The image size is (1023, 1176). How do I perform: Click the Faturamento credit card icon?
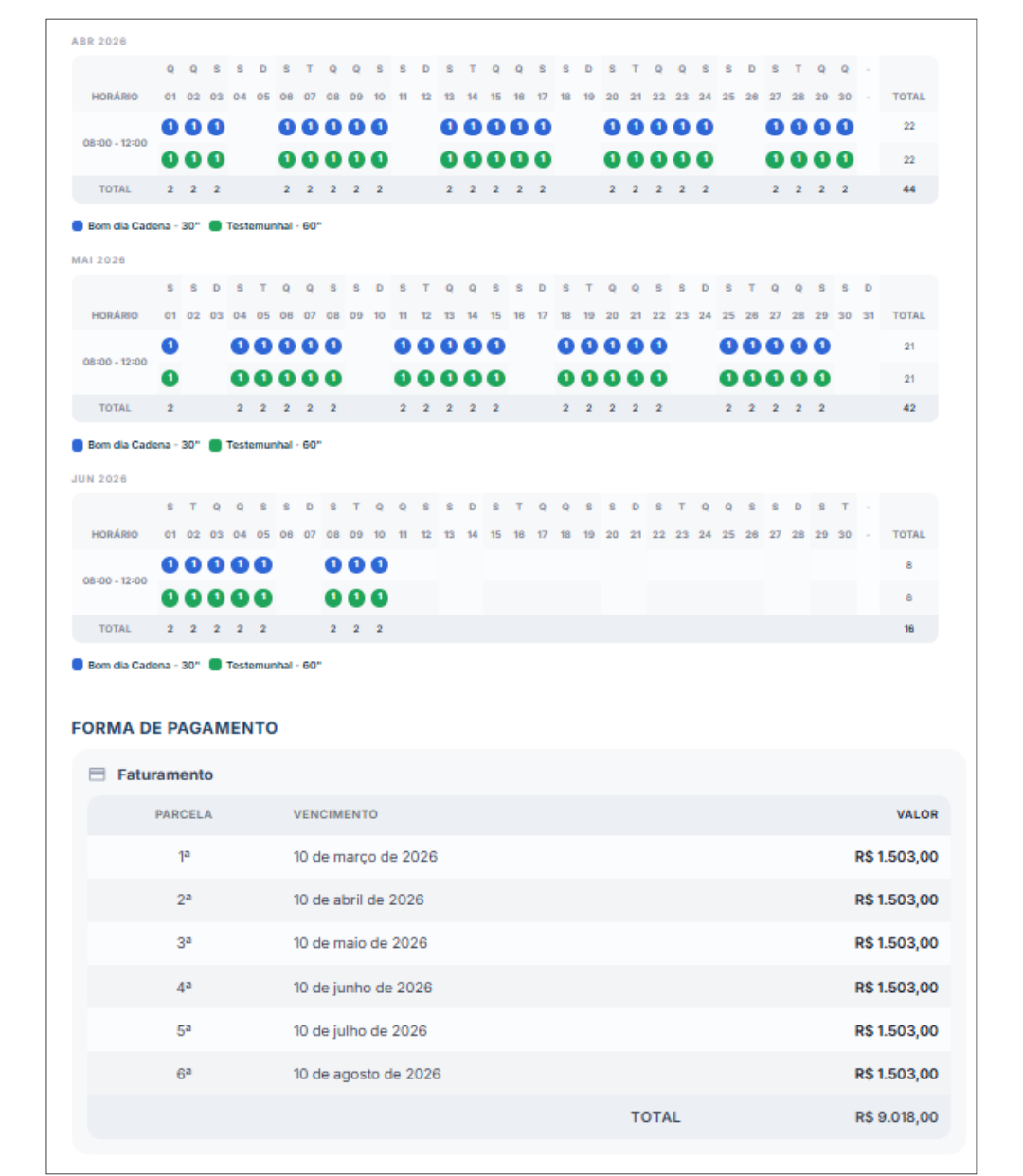97,775
